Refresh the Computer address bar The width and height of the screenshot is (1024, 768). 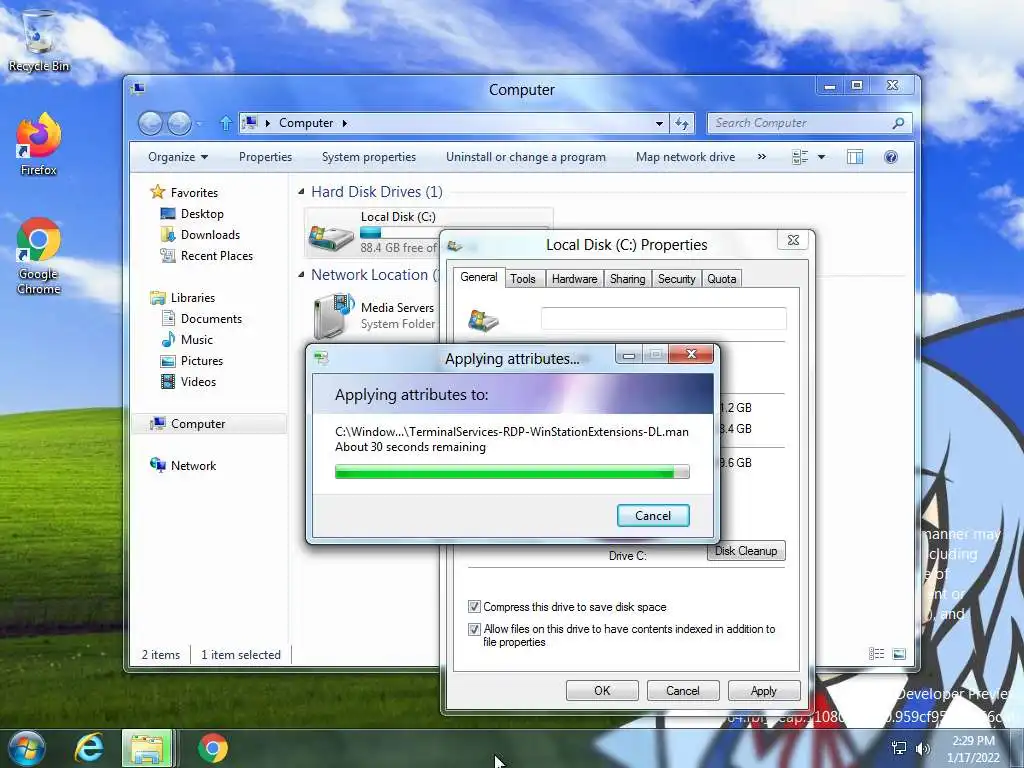click(x=682, y=123)
